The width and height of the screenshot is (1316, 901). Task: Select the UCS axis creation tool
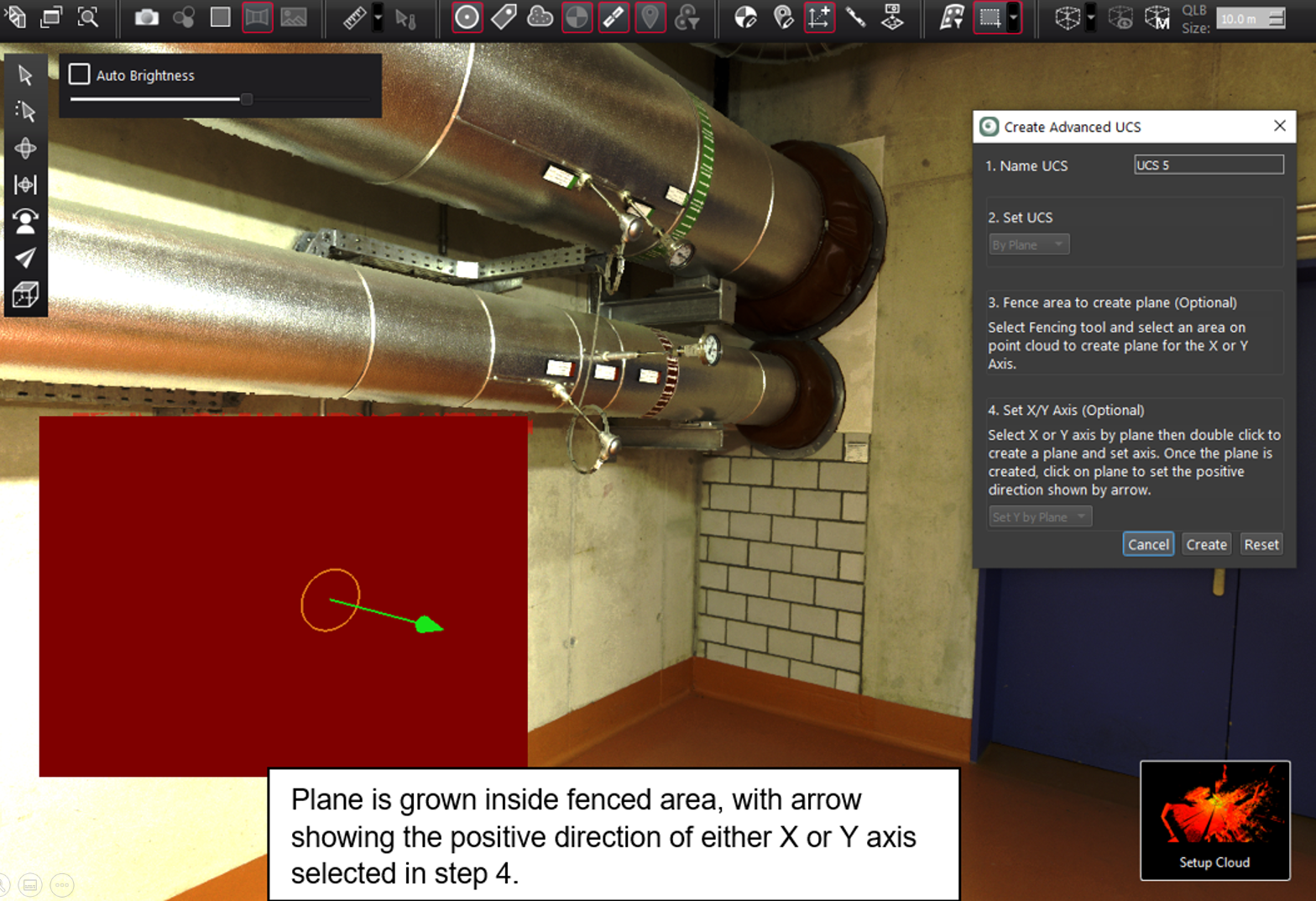coord(818,17)
